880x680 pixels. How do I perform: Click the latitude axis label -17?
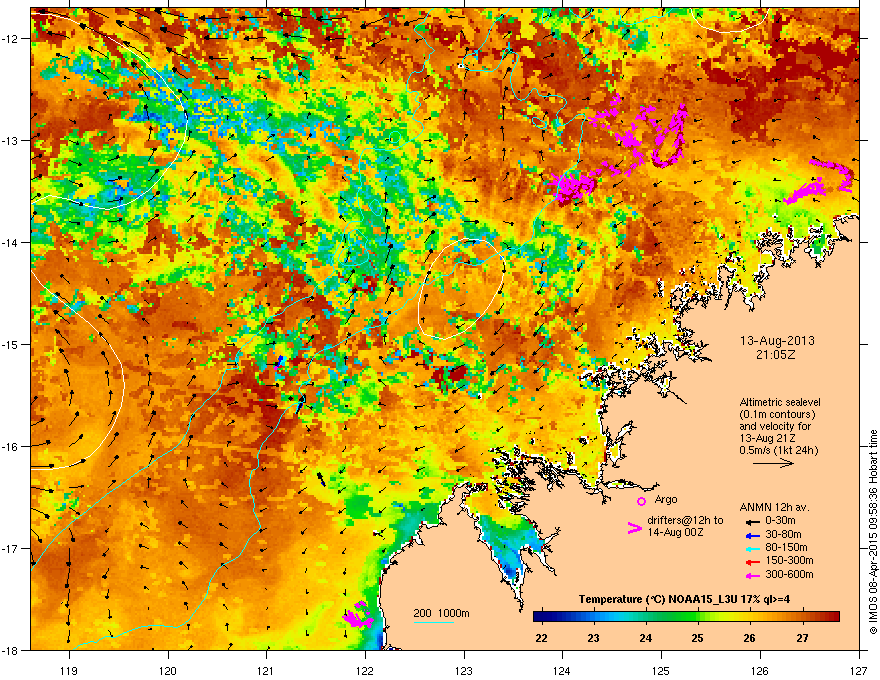[11, 548]
